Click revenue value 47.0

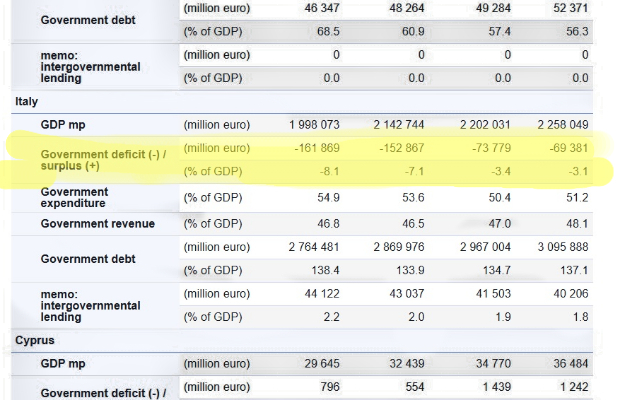click(500, 224)
